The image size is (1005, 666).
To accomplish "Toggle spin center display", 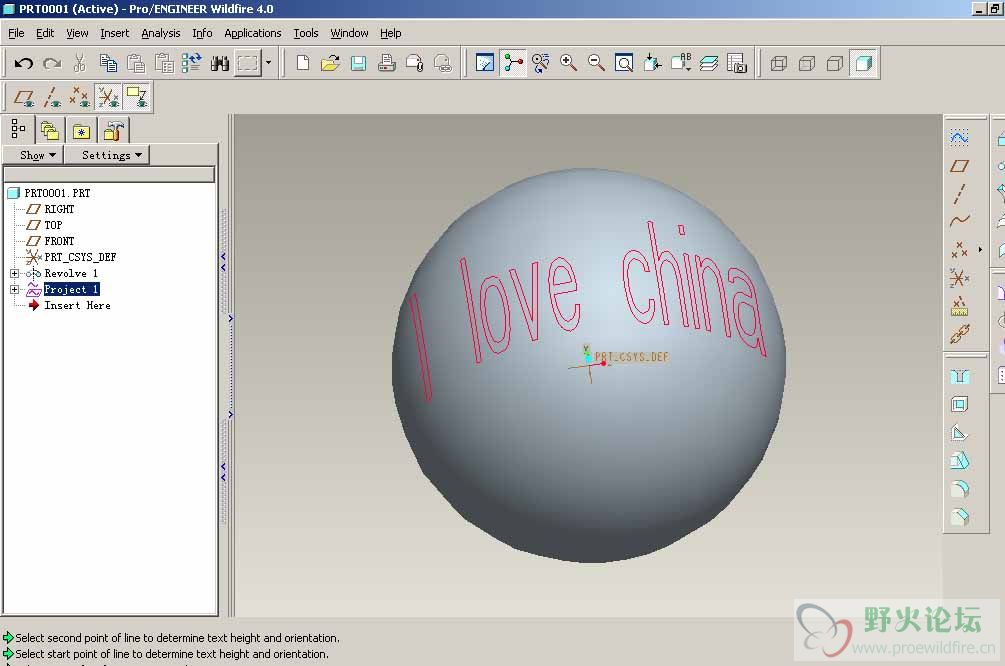I will tap(513, 63).
